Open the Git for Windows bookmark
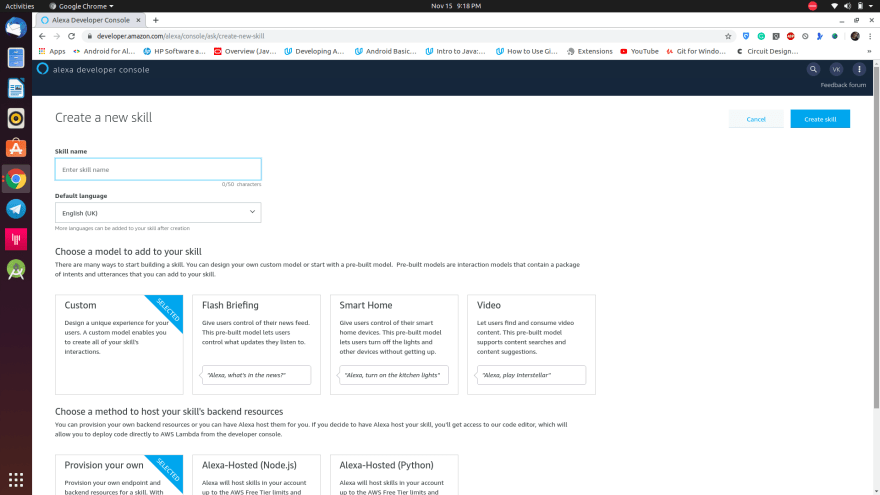This screenshot has height=495, width=880. coord(696,51)
